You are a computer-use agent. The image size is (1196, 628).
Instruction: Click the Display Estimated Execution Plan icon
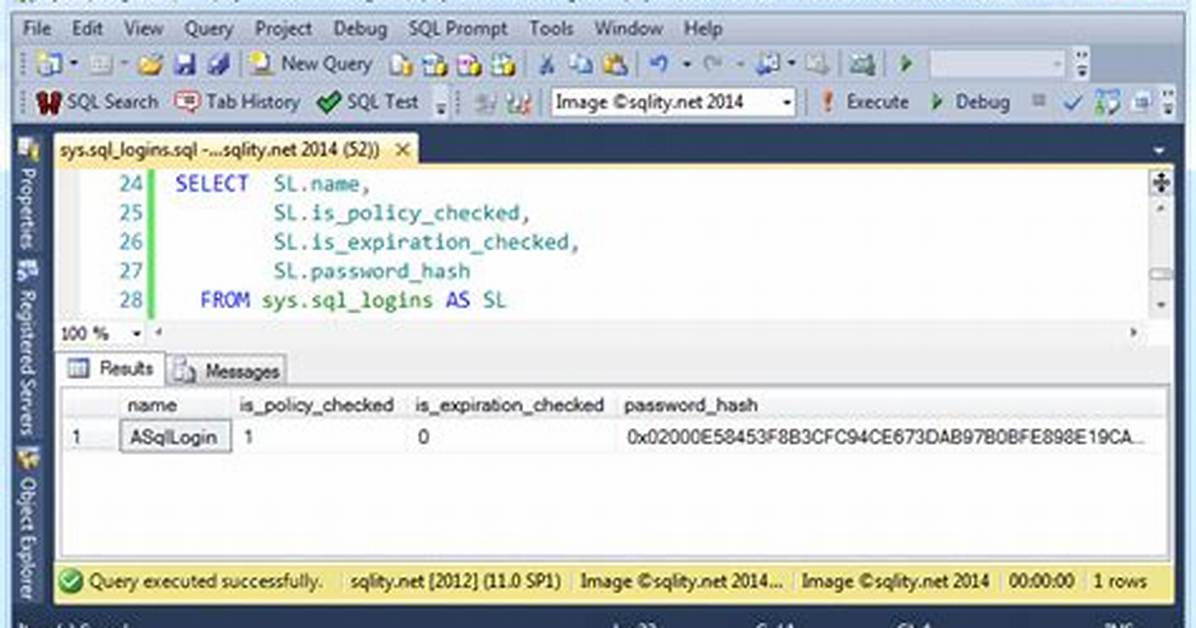click(x=1107, y=102)
